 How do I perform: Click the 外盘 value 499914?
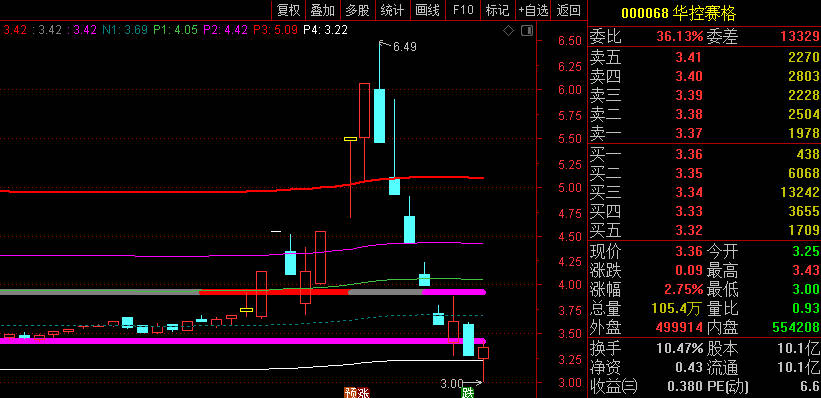[680, 328]
